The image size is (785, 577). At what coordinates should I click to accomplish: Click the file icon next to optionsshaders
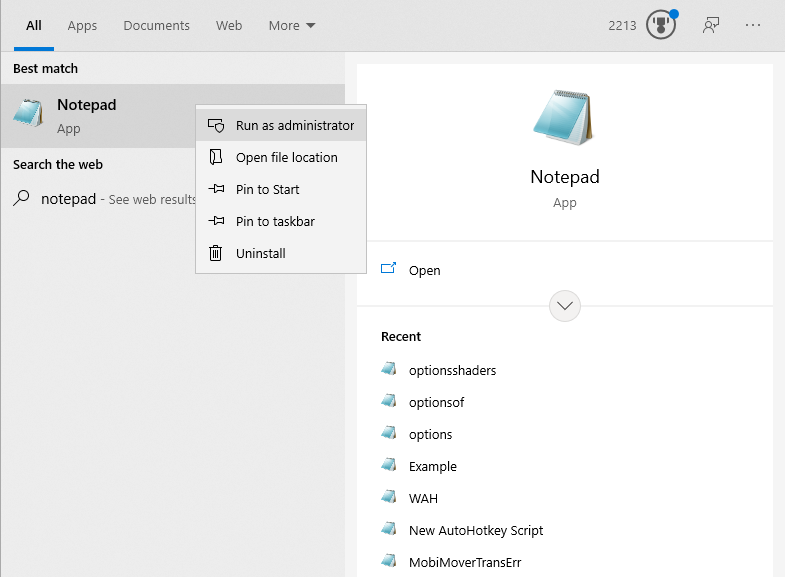pos(388,369)
